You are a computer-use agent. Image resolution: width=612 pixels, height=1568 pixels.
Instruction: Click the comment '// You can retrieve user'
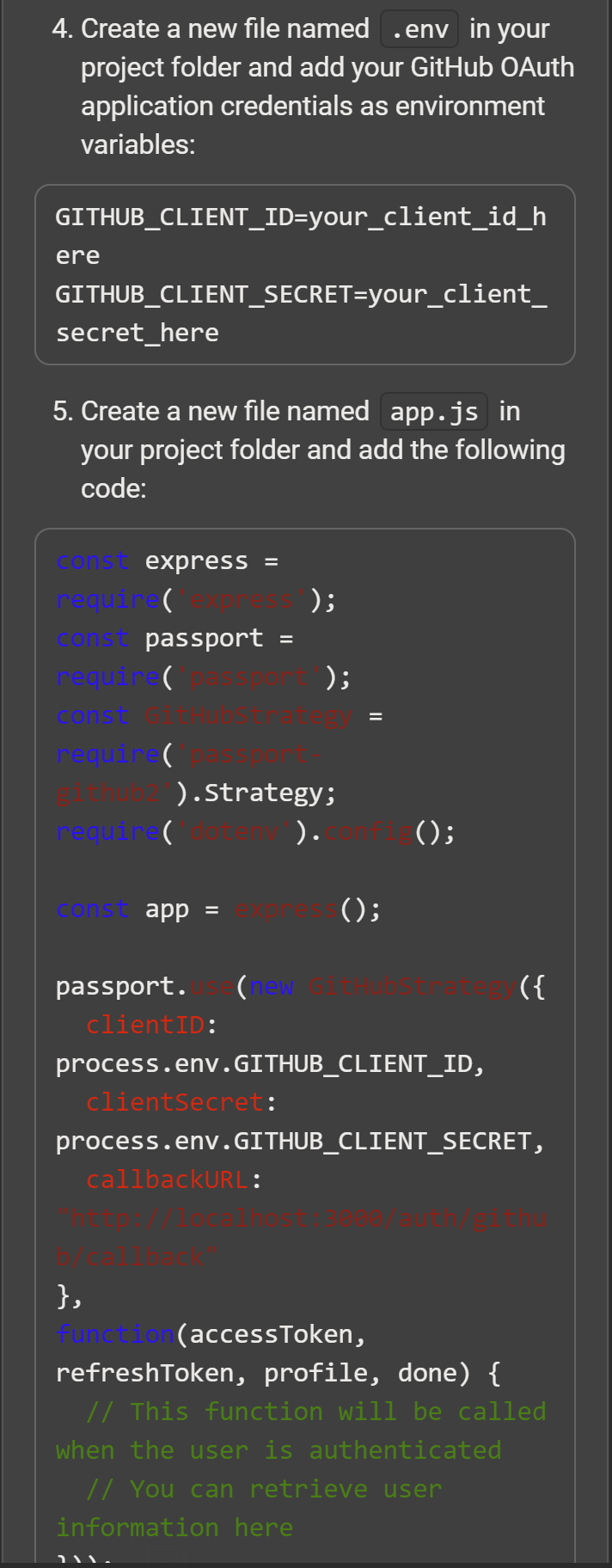pos(264,1489)
